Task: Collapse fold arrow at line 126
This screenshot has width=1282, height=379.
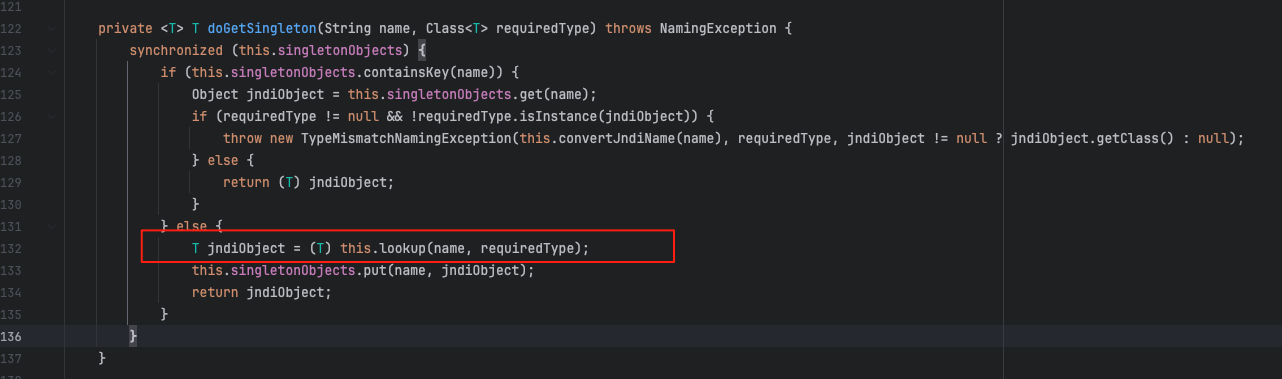Action: tap(52, 116)
